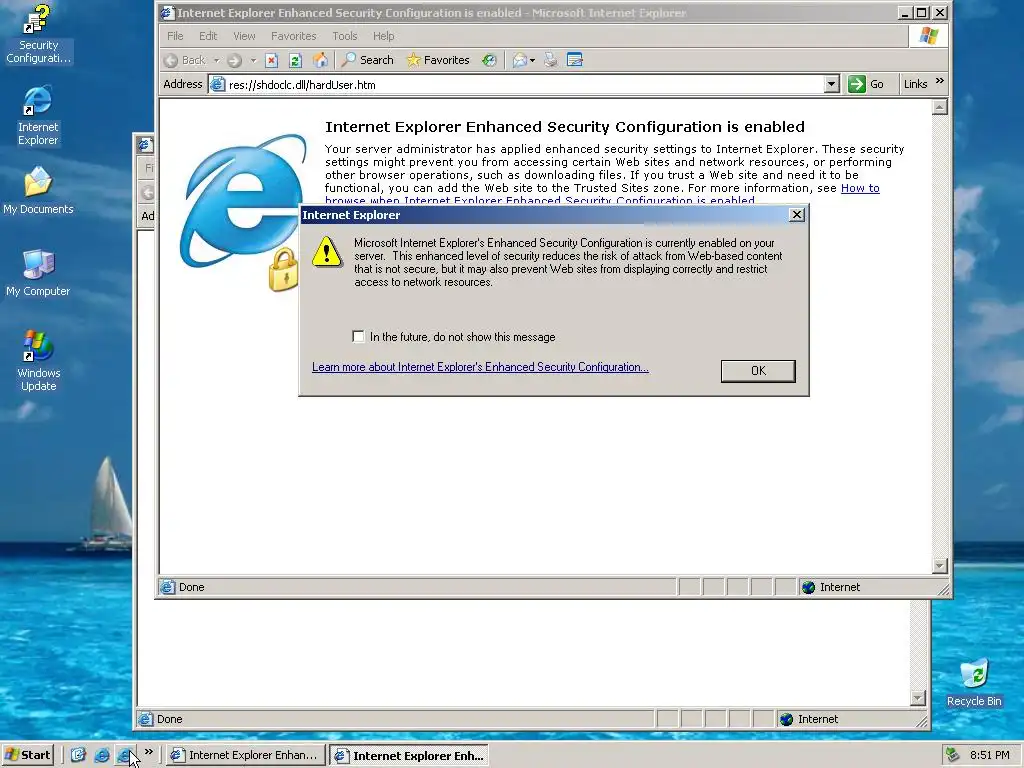Click scroll down arrow of the back window

click(x=918, y=698)
